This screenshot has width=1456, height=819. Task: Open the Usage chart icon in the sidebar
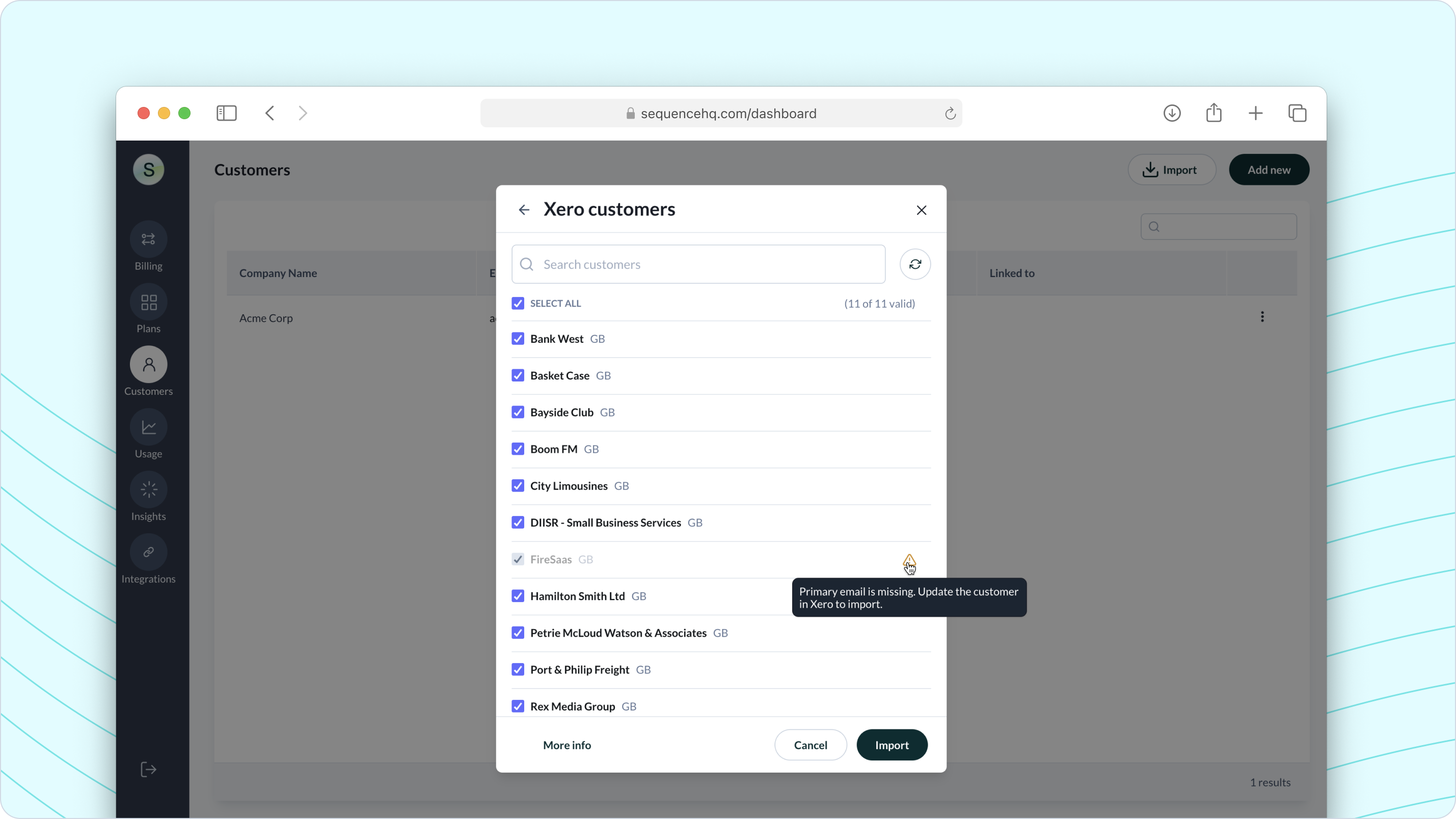point(148,427)
